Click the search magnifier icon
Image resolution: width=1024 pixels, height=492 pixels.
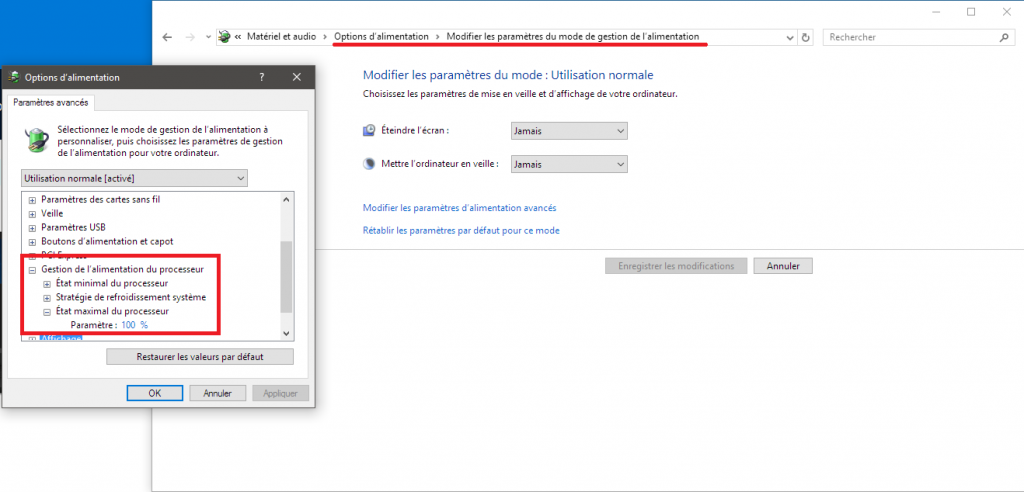point(1004,38)
